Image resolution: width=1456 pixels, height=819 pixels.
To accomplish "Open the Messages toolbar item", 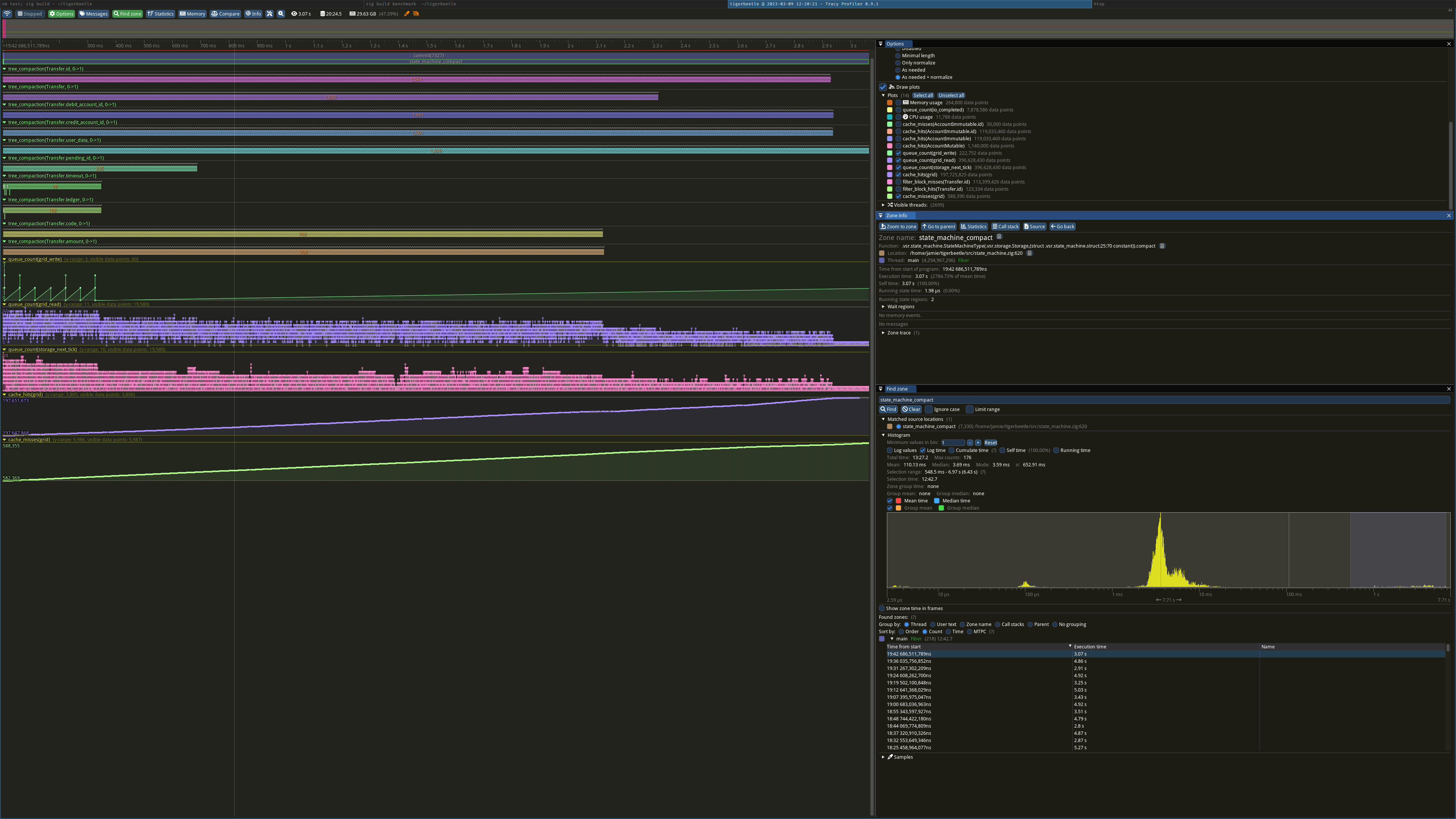I will click(93, 14).
